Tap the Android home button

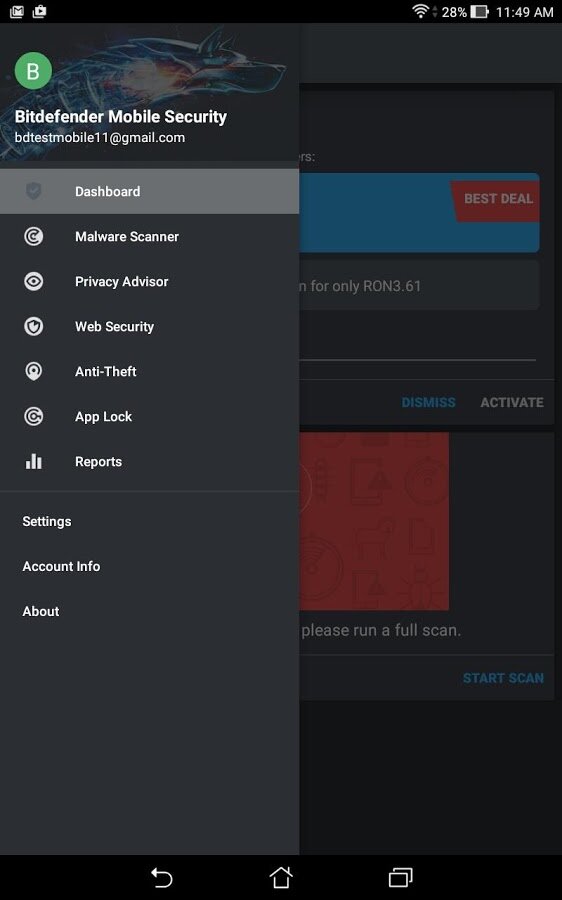[281, 877]
